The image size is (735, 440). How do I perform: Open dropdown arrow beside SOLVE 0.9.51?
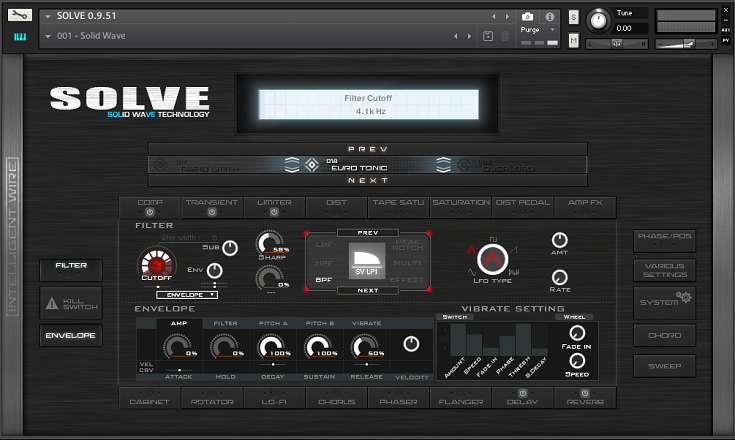[47, 16]
